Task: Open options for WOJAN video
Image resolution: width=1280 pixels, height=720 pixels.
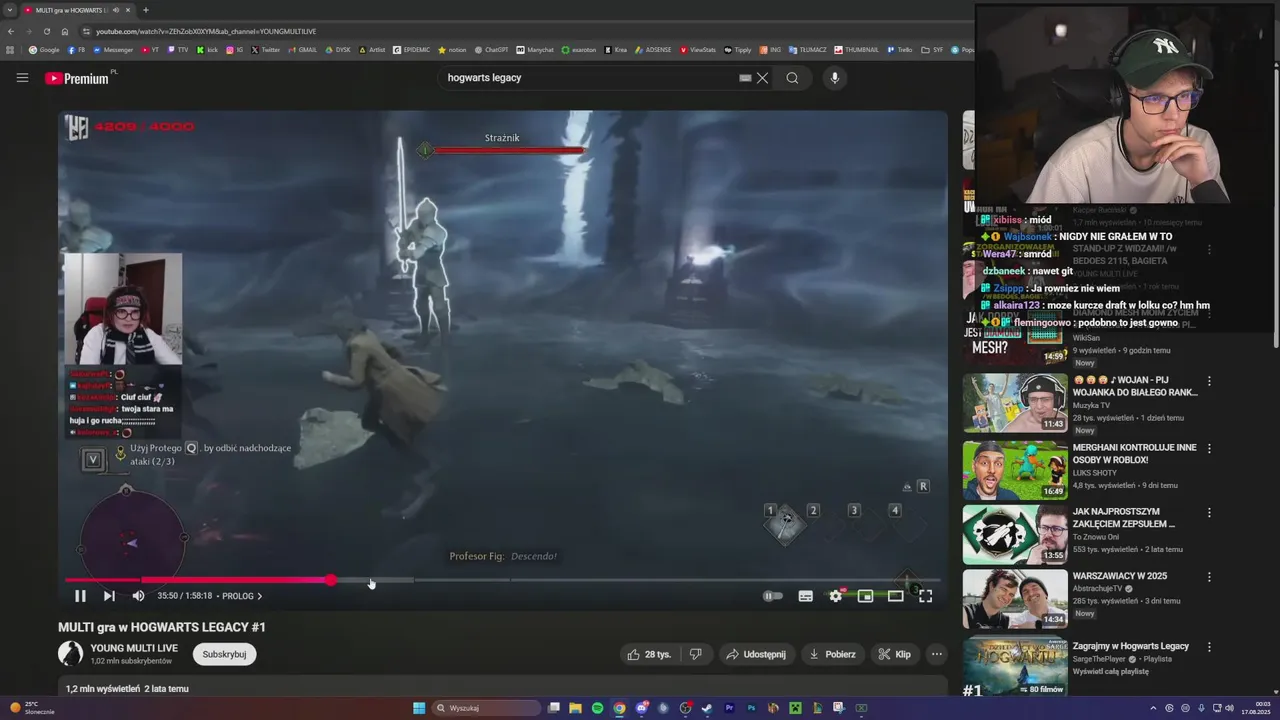Action: [1209, 381]
